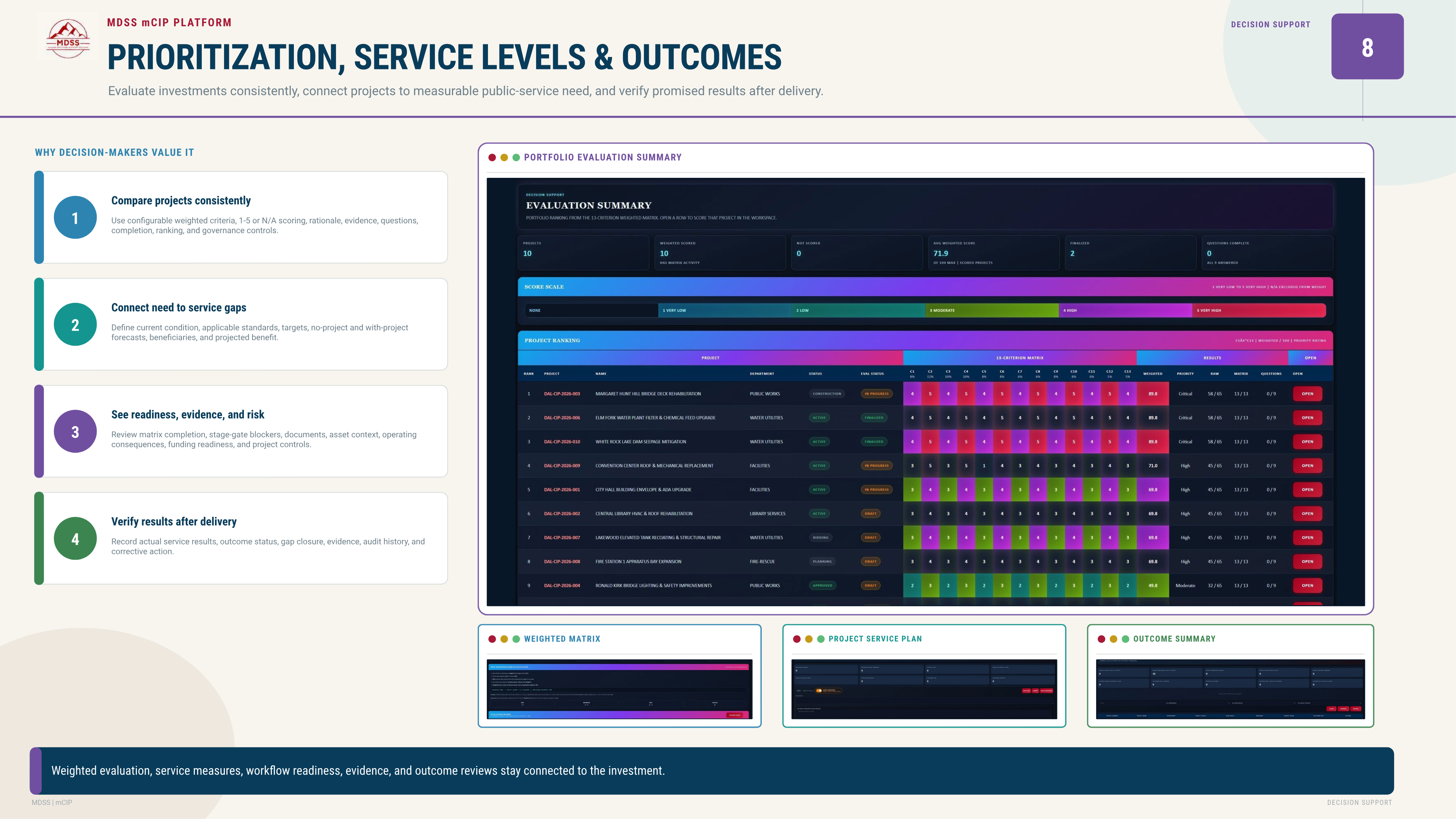Select the purple number 3 circle

coord(75,431)
